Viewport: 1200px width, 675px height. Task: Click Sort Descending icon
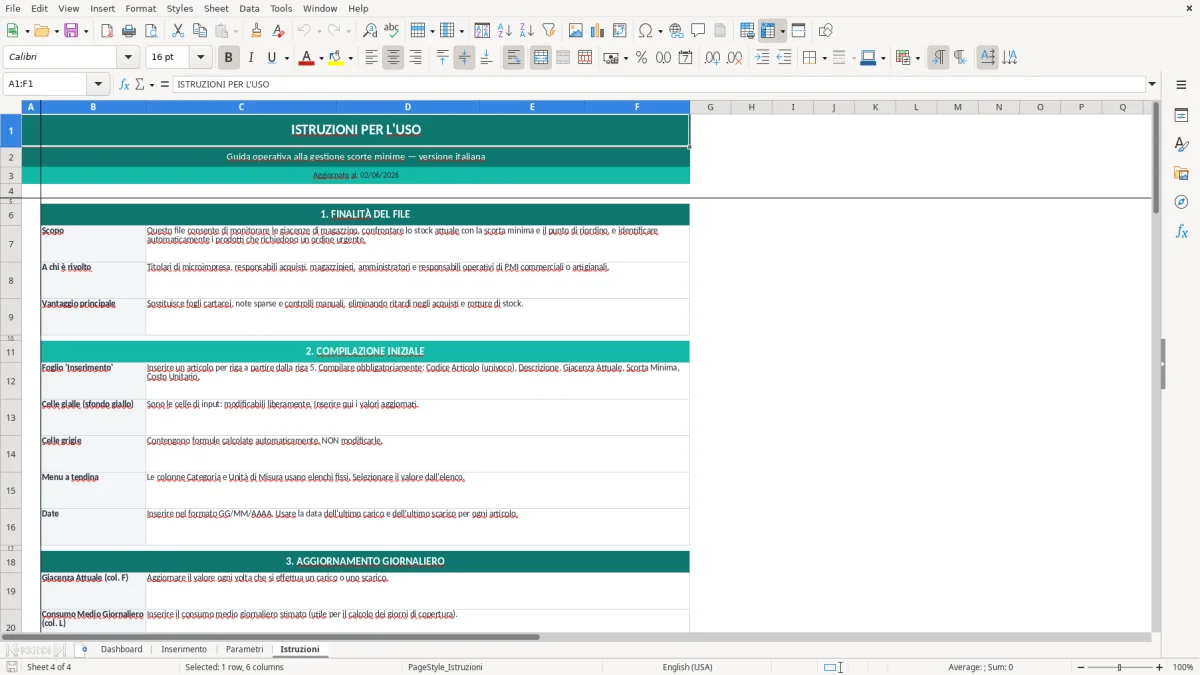pos(526,31)
